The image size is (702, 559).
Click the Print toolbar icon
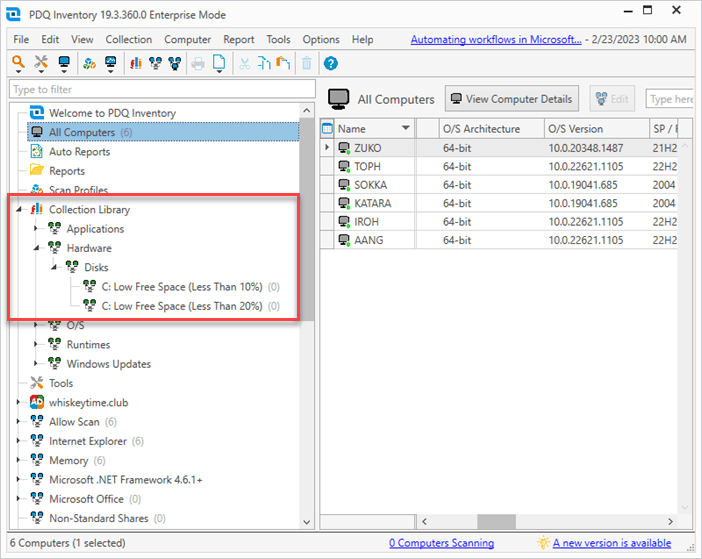(x=197, y=64)
